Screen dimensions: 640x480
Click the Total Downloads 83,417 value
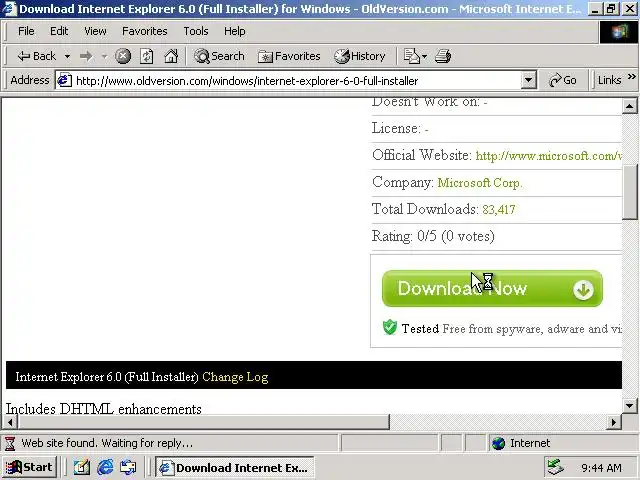499,210
